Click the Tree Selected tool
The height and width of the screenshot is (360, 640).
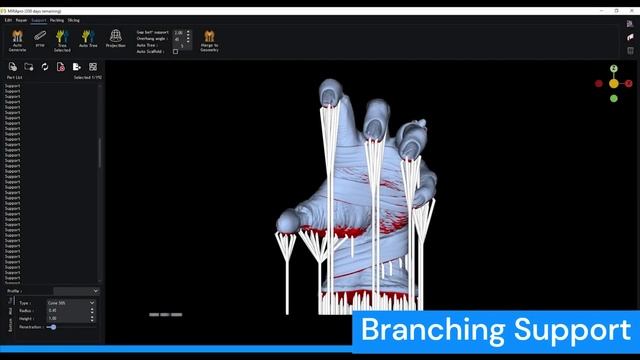point(62,40)
